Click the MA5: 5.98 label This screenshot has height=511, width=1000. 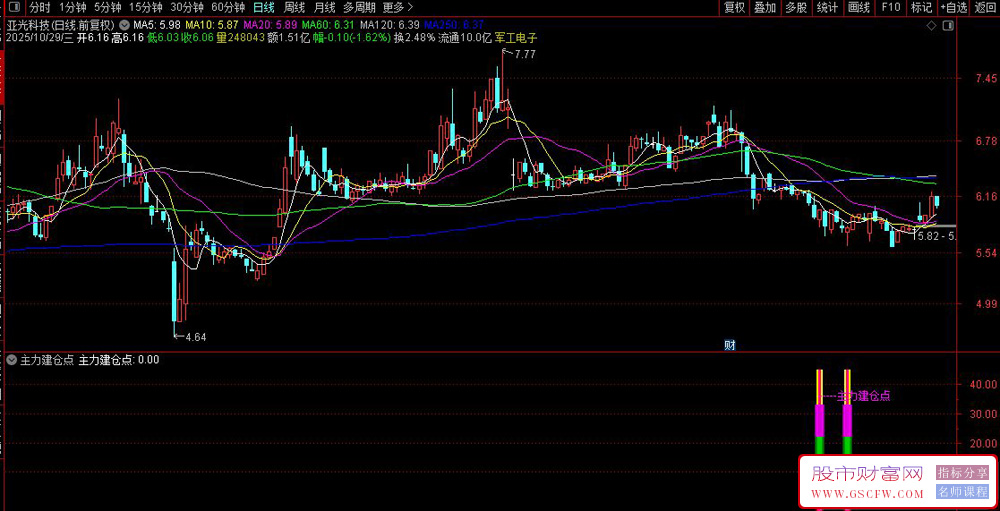pyautogui.click(x=158, y=26)
